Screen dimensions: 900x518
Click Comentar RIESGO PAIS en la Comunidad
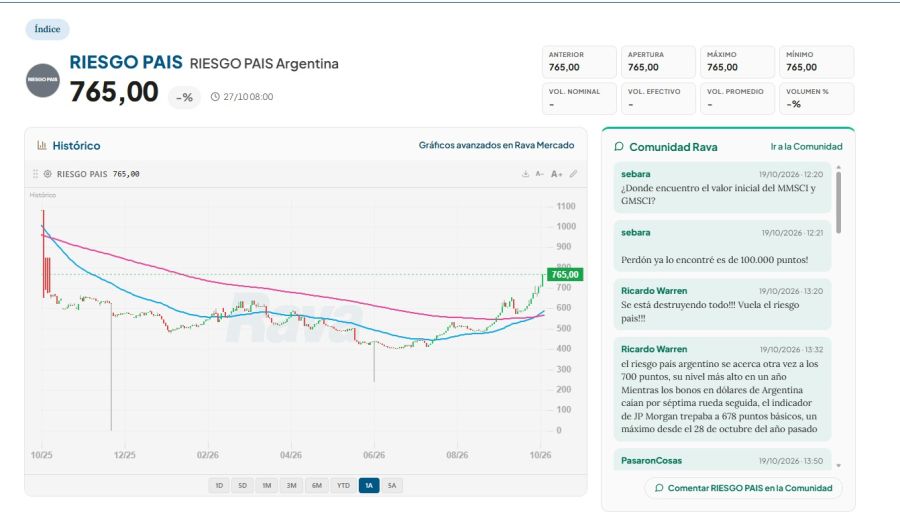point(744,488)
